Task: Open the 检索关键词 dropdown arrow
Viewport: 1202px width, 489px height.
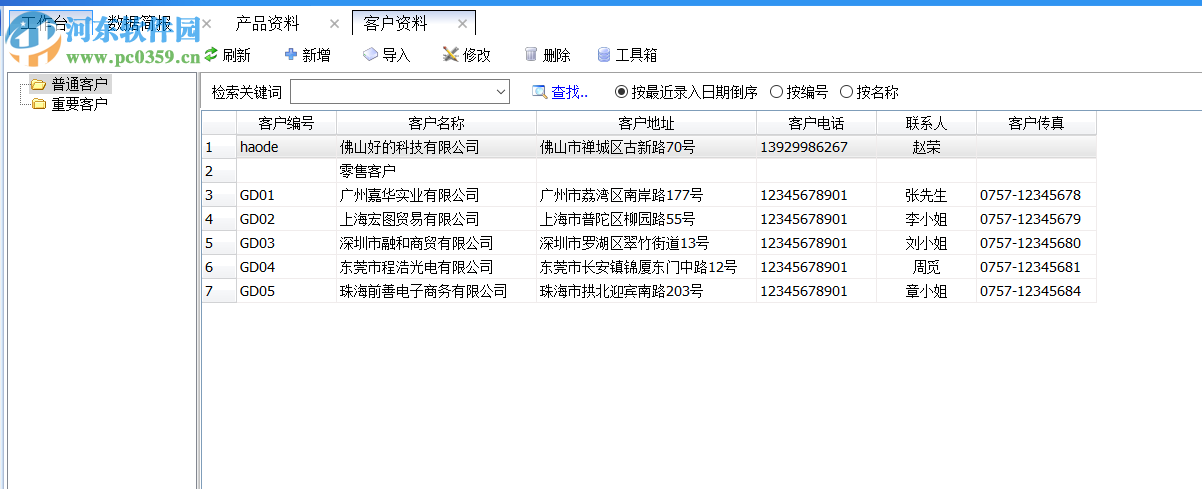Action: [501, 92]
